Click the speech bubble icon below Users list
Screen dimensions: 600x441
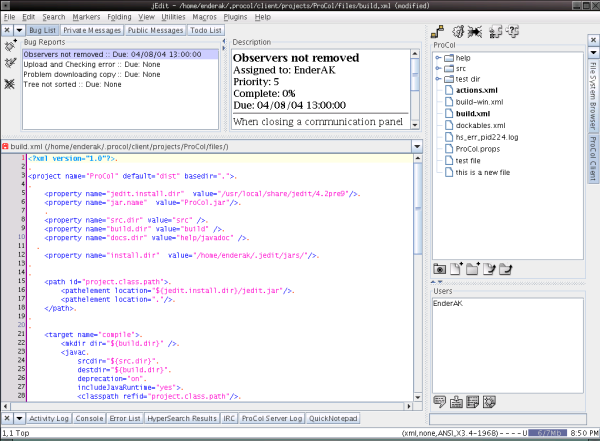tap(440, 402)
